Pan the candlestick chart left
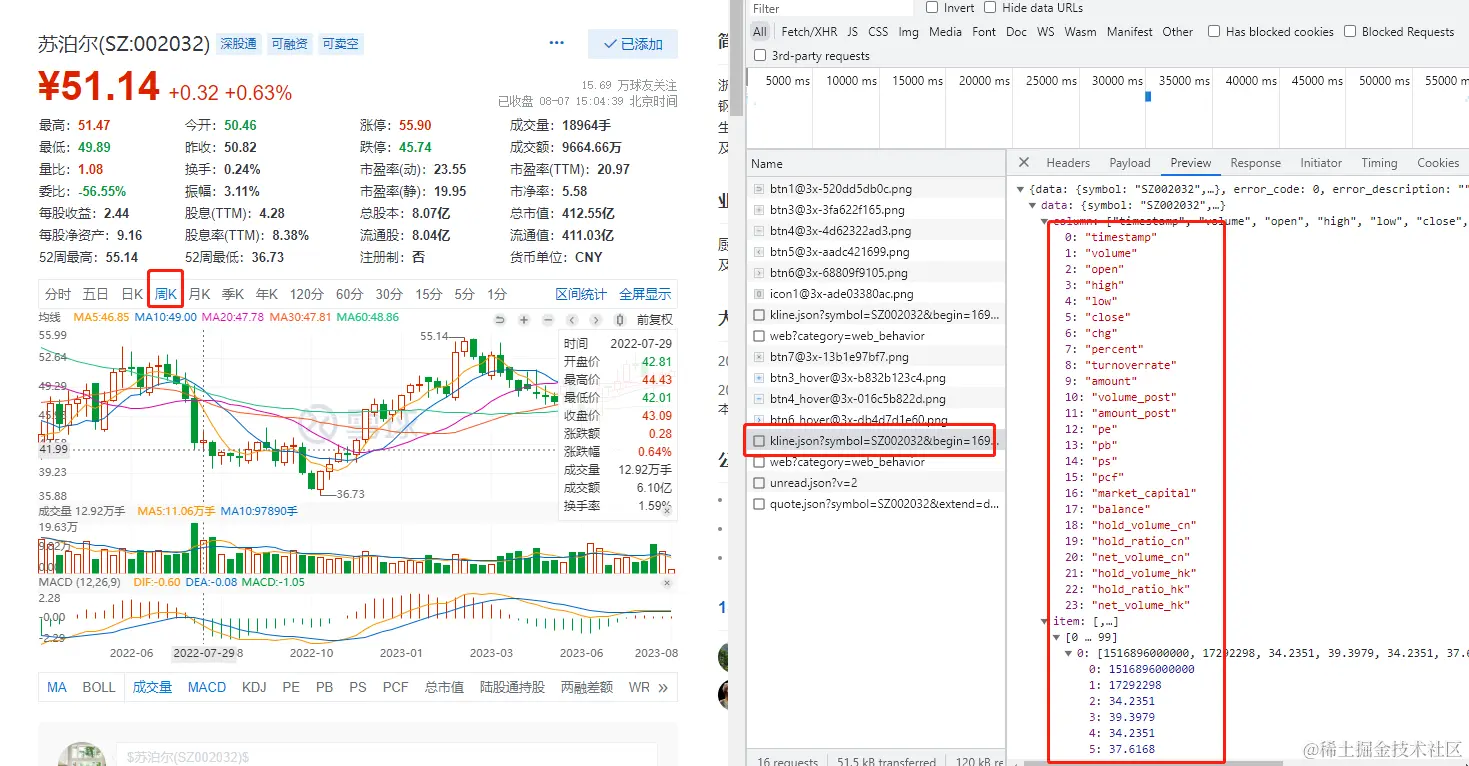This screenshot has width=1469, height=766. pyautogui.click(x=573, y=320)
